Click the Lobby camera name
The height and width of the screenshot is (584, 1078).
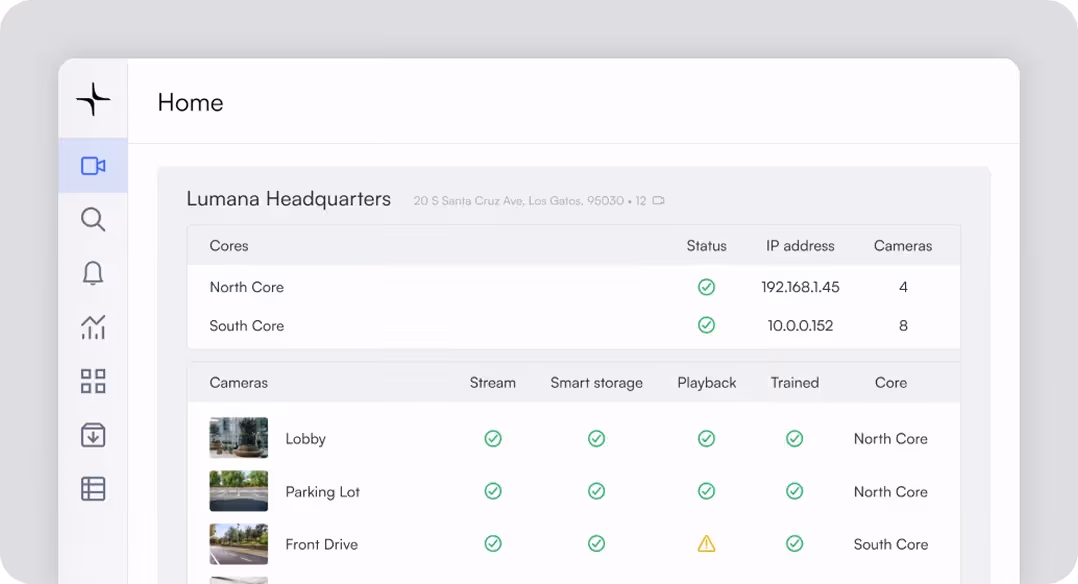(x=305, y=439)
